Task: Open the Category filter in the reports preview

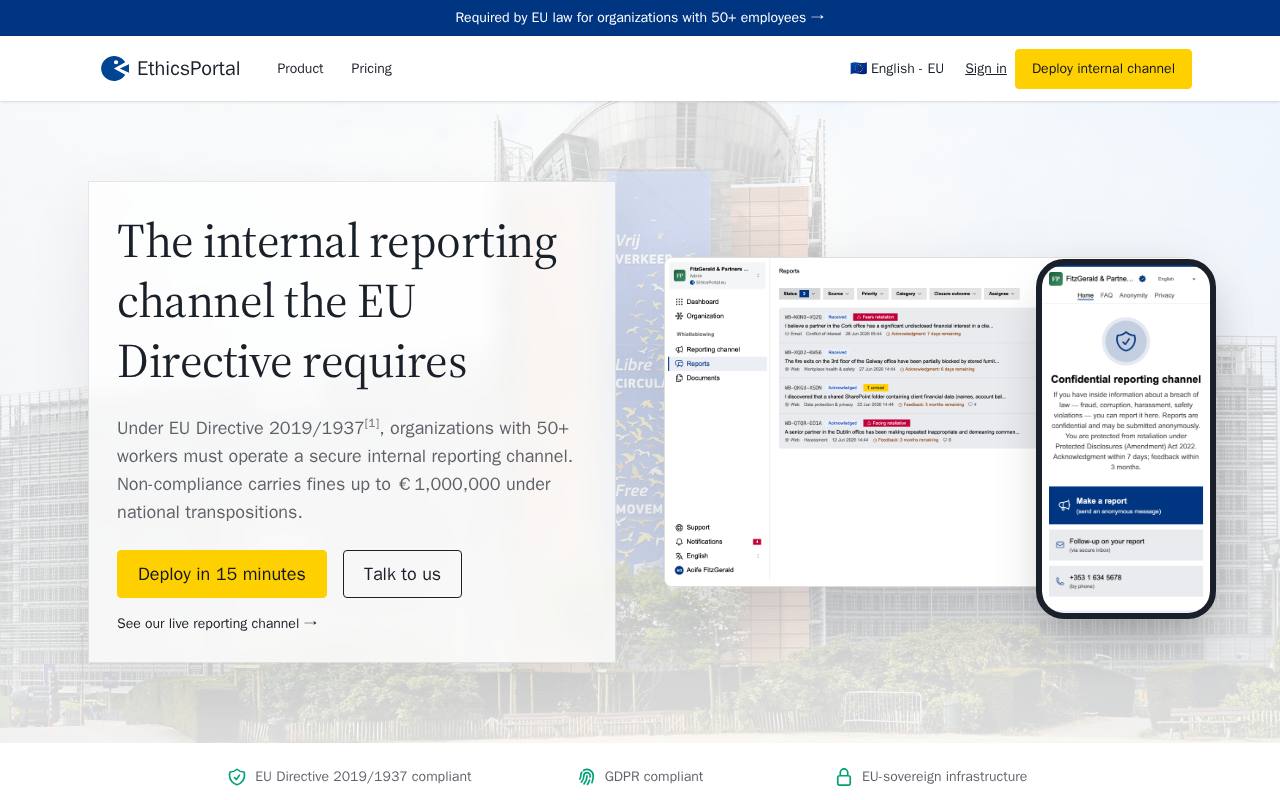Action: (x=909, y=294)
